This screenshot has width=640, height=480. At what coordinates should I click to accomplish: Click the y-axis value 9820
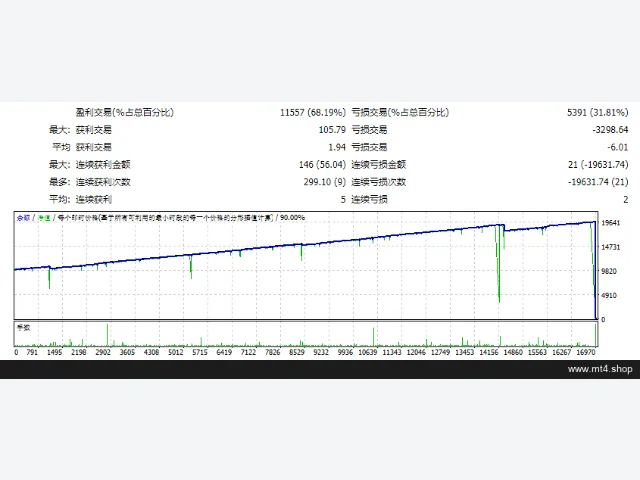coord(609,271)
